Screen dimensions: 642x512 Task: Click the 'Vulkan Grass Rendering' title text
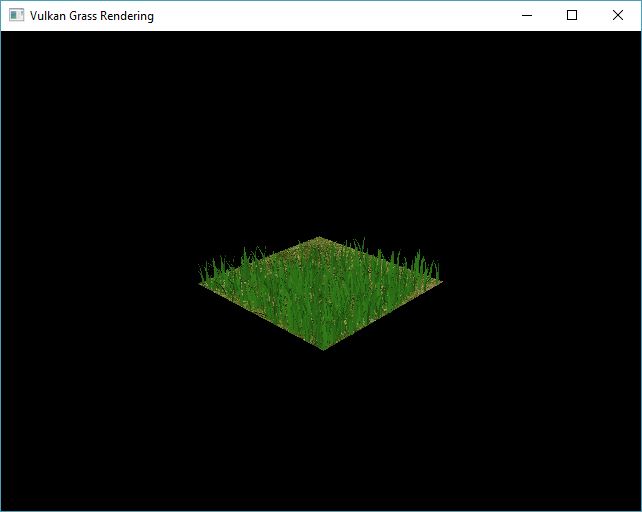[92, 16]
